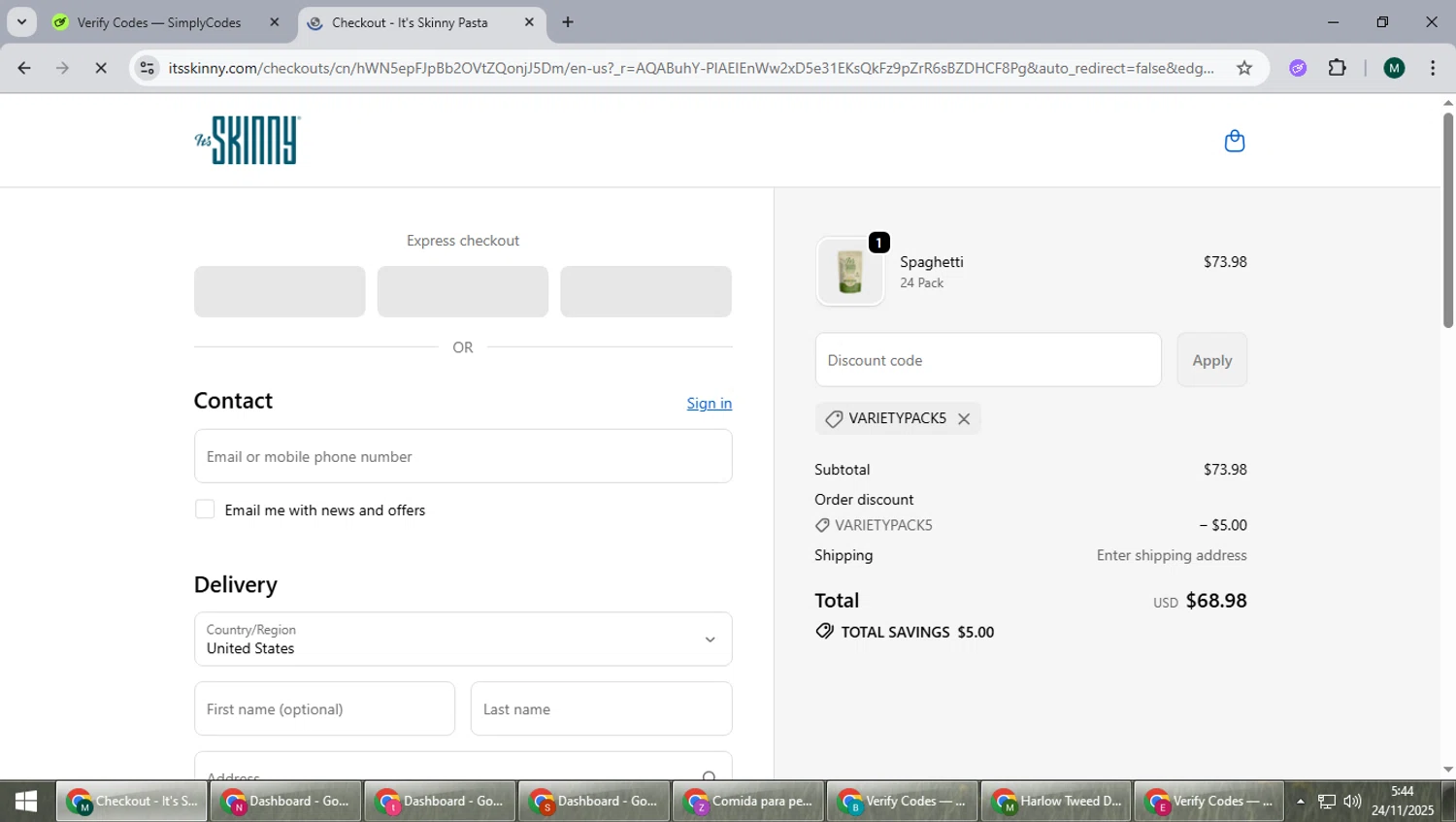Open the Windows Start menu

[x=26, y=802]
